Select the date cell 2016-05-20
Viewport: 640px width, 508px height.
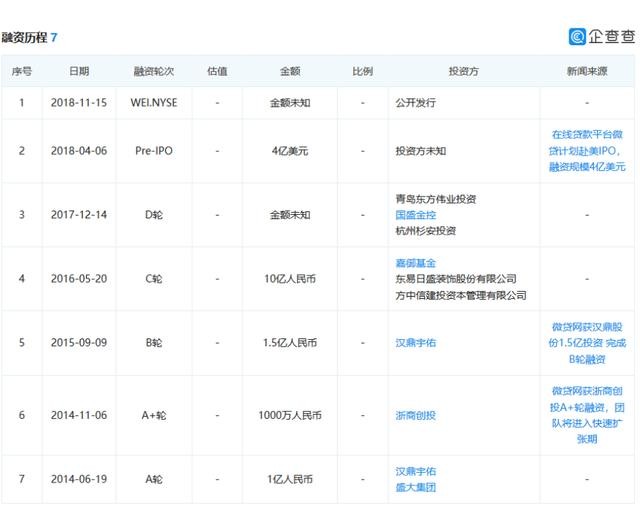pyautogui.click(x=79, y=279)
